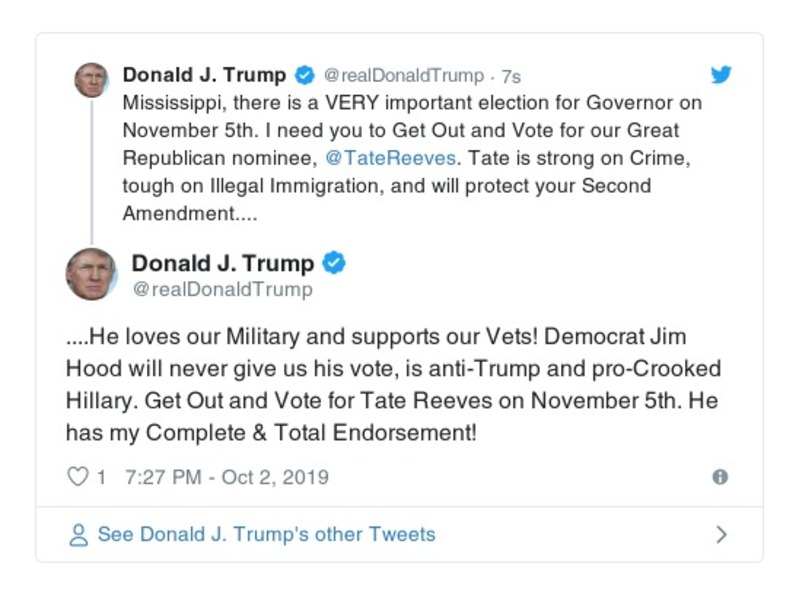Click the 7s timestamp on the parent tweet
The image size is (799, 595).
pos(510,77)
